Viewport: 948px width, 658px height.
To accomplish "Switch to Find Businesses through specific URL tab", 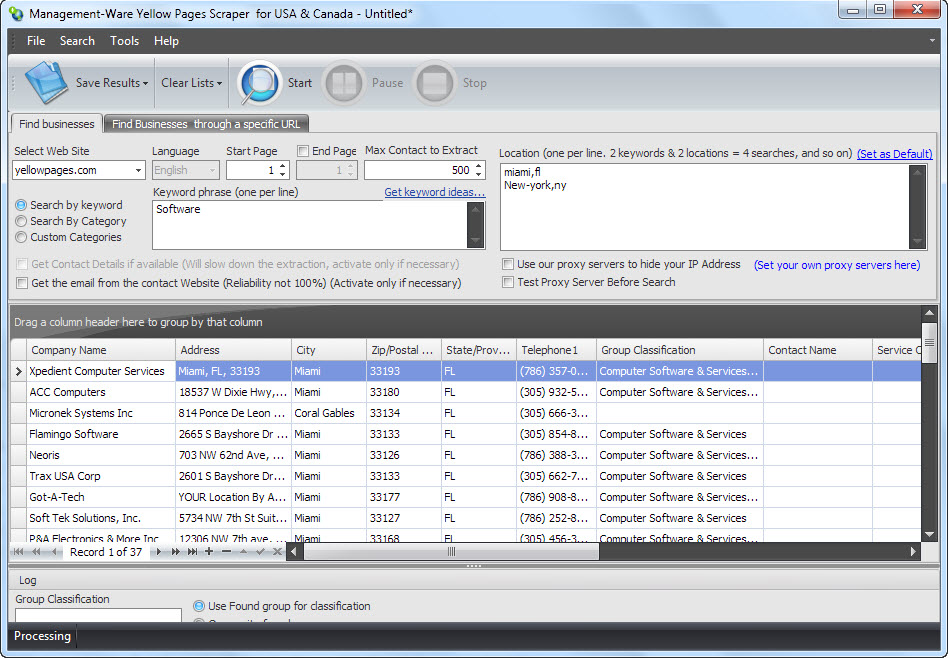I will [x=207, y=124].
